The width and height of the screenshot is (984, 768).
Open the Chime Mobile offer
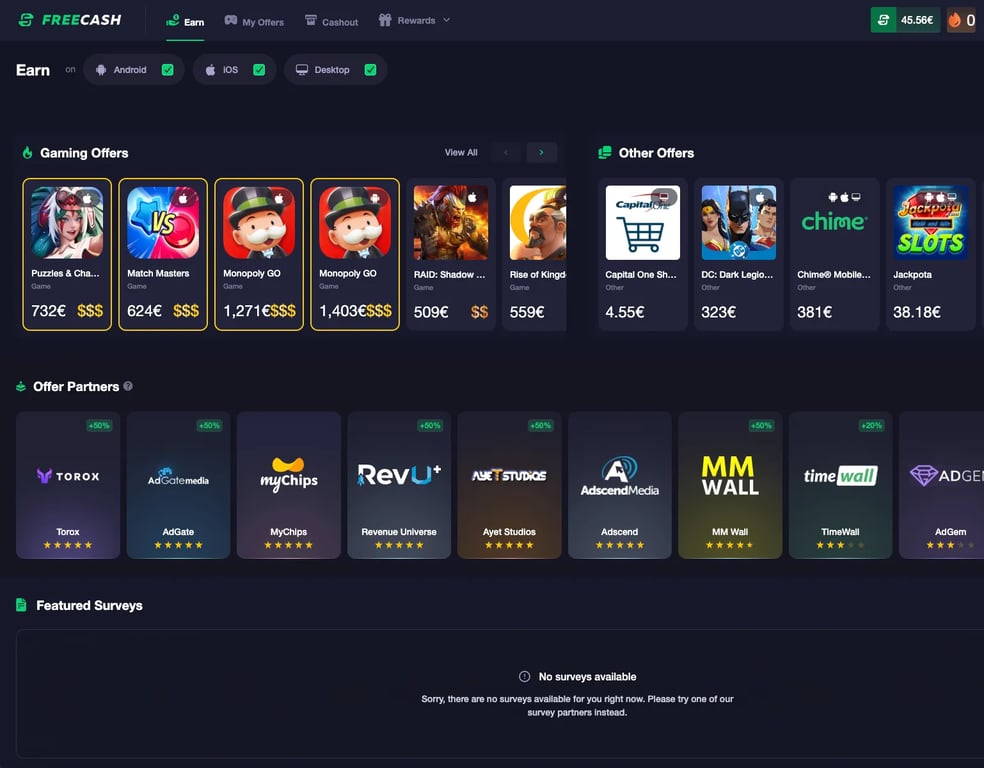click(835, 254)
